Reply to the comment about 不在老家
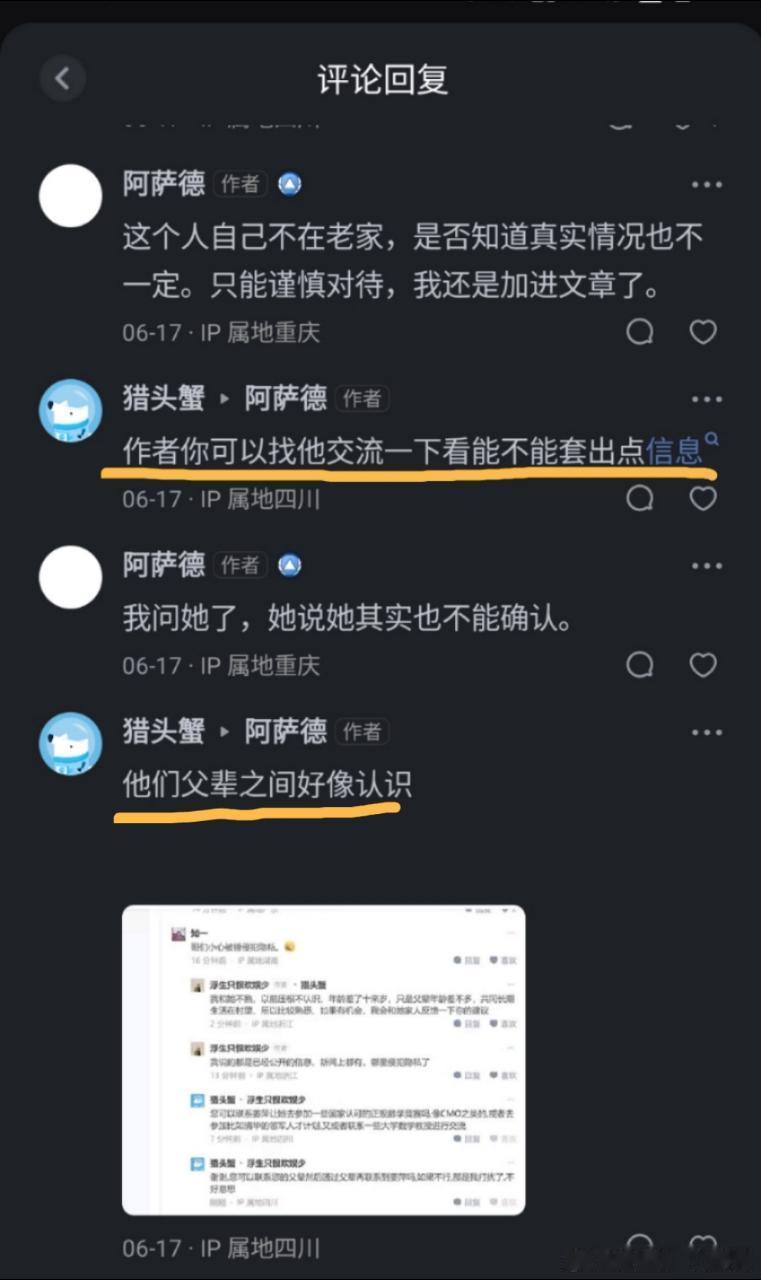 [x=640, y=332]
